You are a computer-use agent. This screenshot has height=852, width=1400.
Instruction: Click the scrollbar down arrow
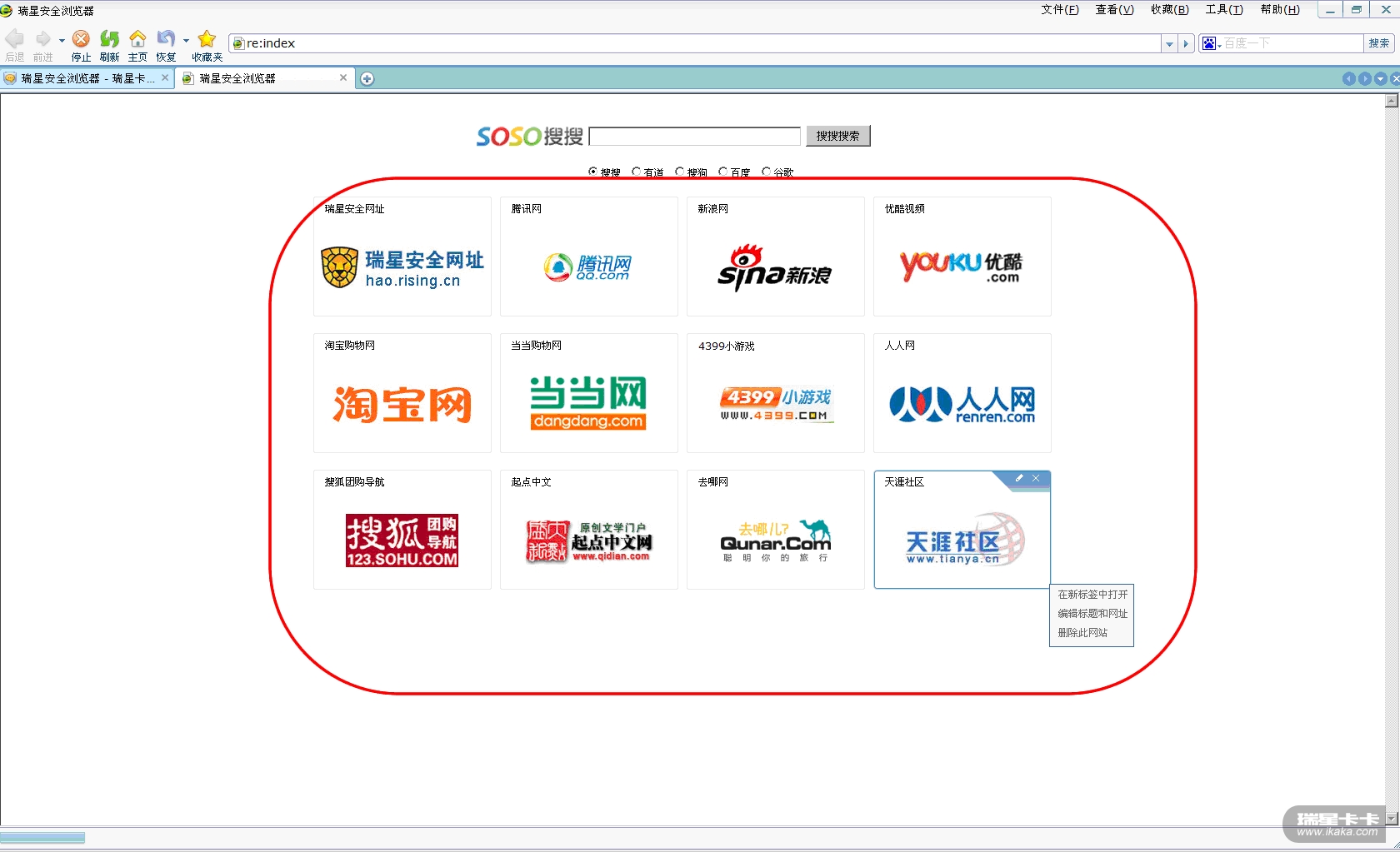coord(1391,819)
